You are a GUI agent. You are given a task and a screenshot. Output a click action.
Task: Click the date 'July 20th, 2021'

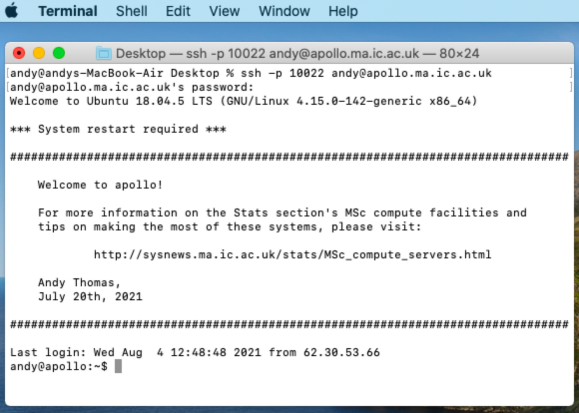pyautogui.click(x=90, y=297)
